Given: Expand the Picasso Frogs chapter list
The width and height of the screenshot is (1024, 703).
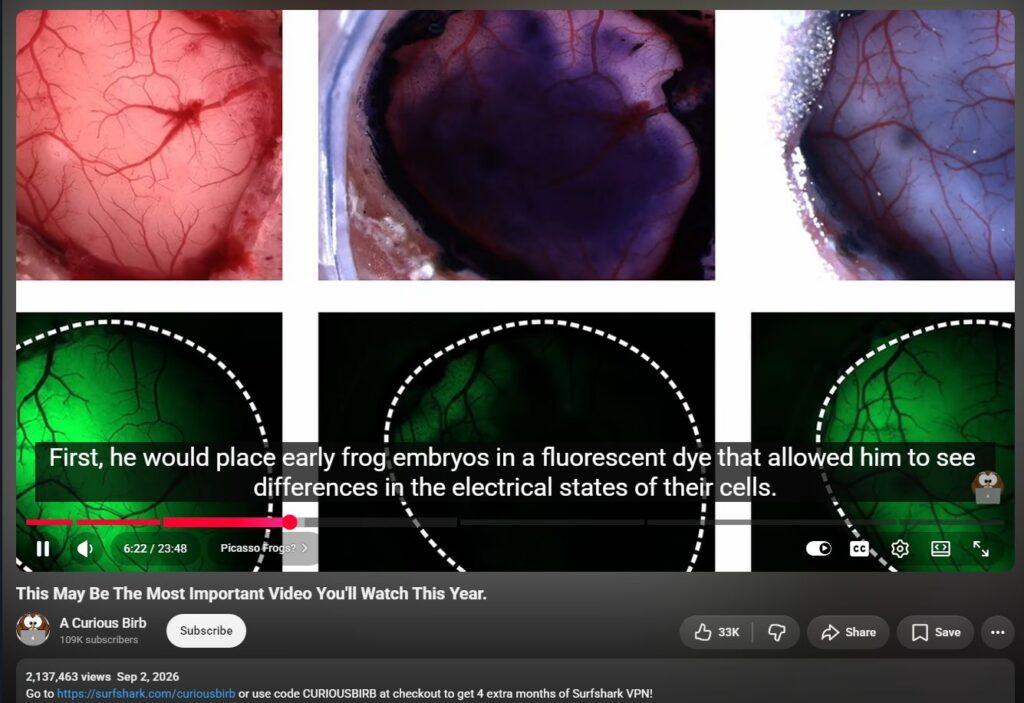Looking at the screenshot, I should pos(264,548).
